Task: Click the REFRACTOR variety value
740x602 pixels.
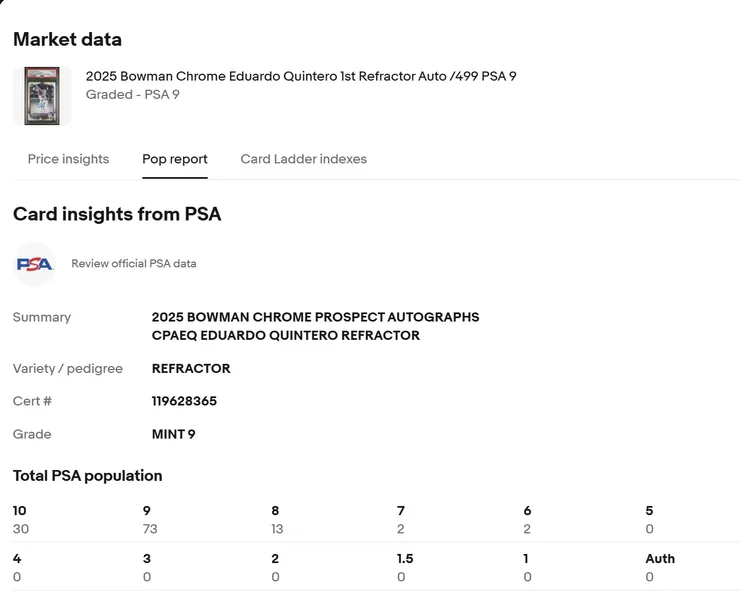Action: coord(191,368)
